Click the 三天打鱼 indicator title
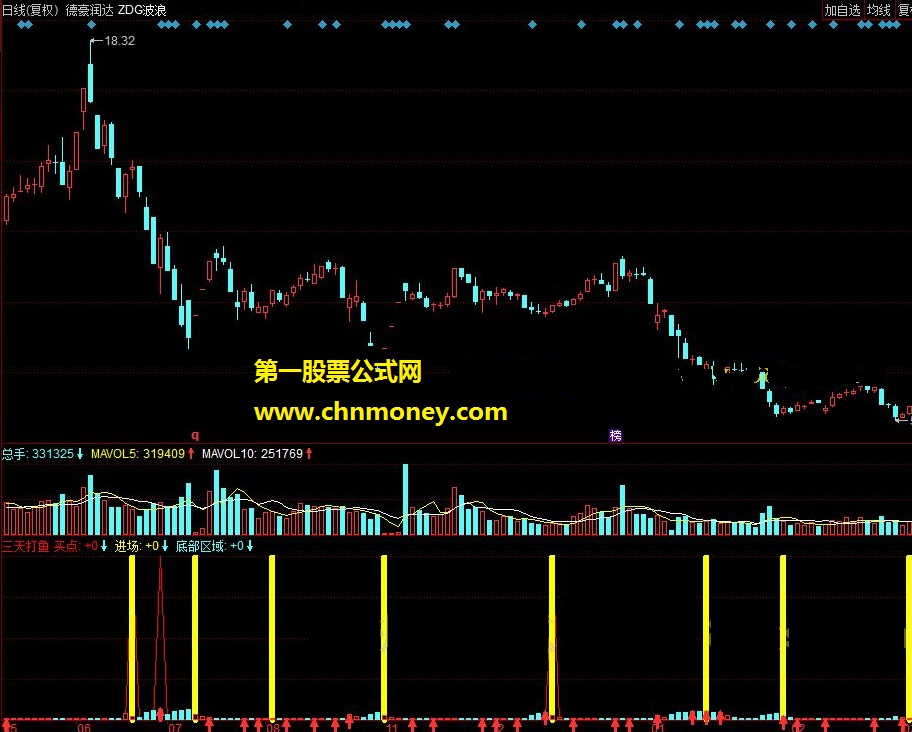 (x=26, y=546)
